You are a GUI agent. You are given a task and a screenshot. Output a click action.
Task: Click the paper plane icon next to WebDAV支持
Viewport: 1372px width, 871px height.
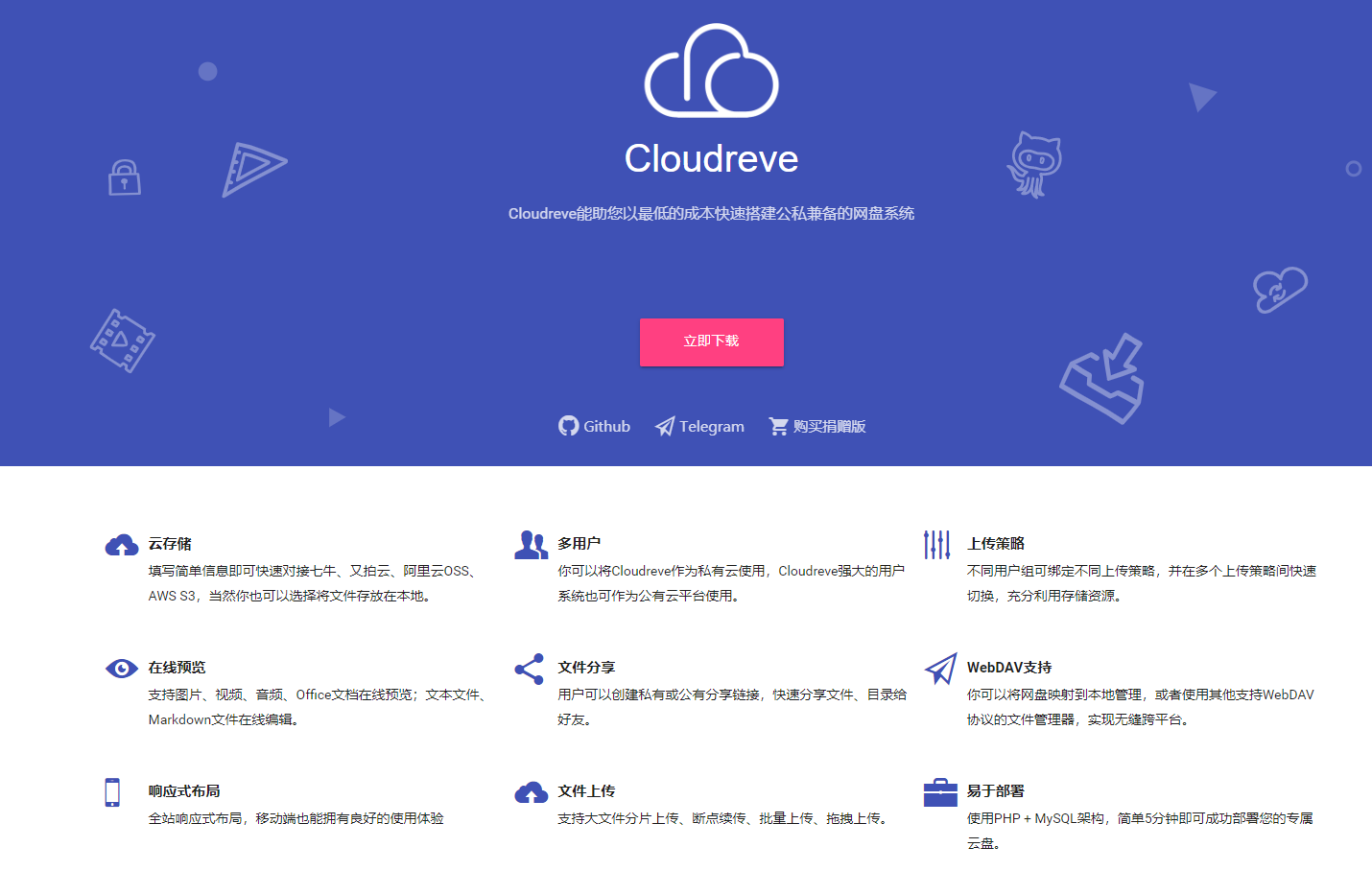(x=941, y=669)
